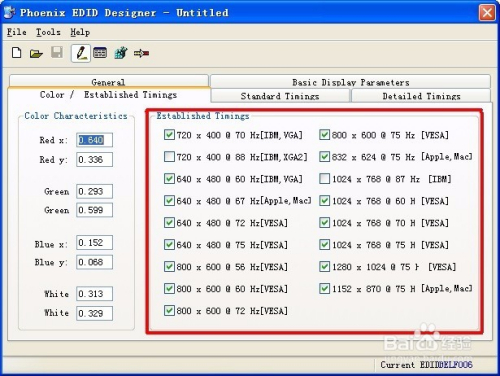Switch to Standard Timings tab
Image resolution: width=500 pixels, height=376 pixels.
[x=280, y=96]
